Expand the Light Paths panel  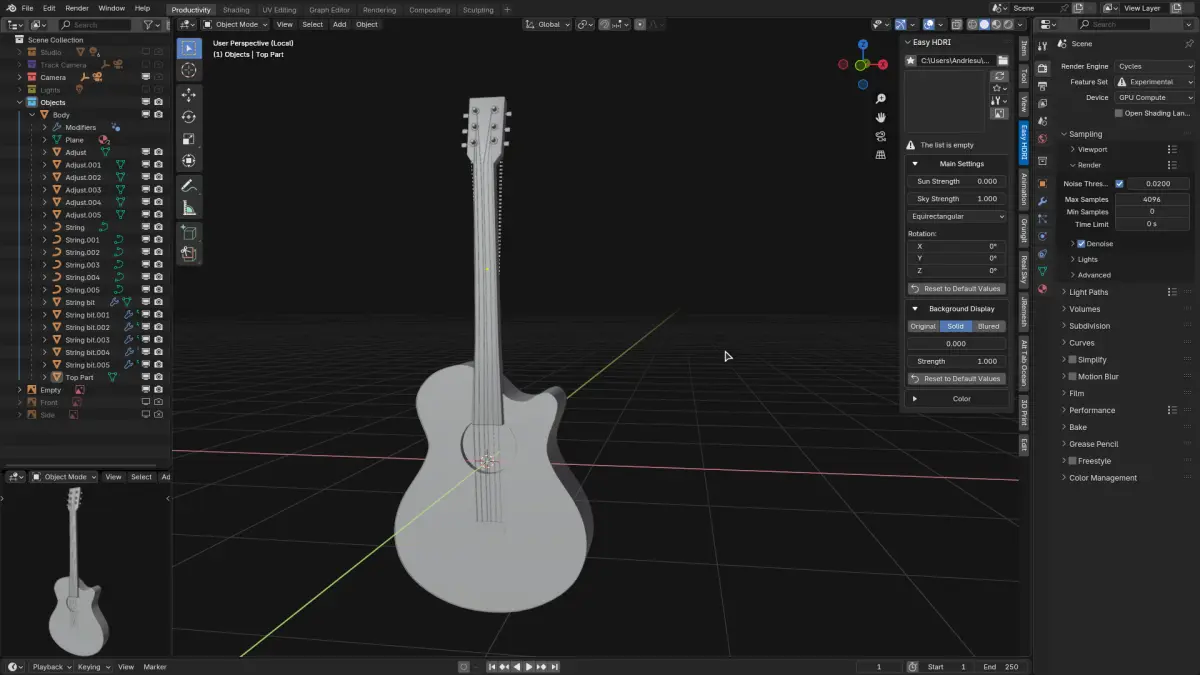pos(1088,293)
